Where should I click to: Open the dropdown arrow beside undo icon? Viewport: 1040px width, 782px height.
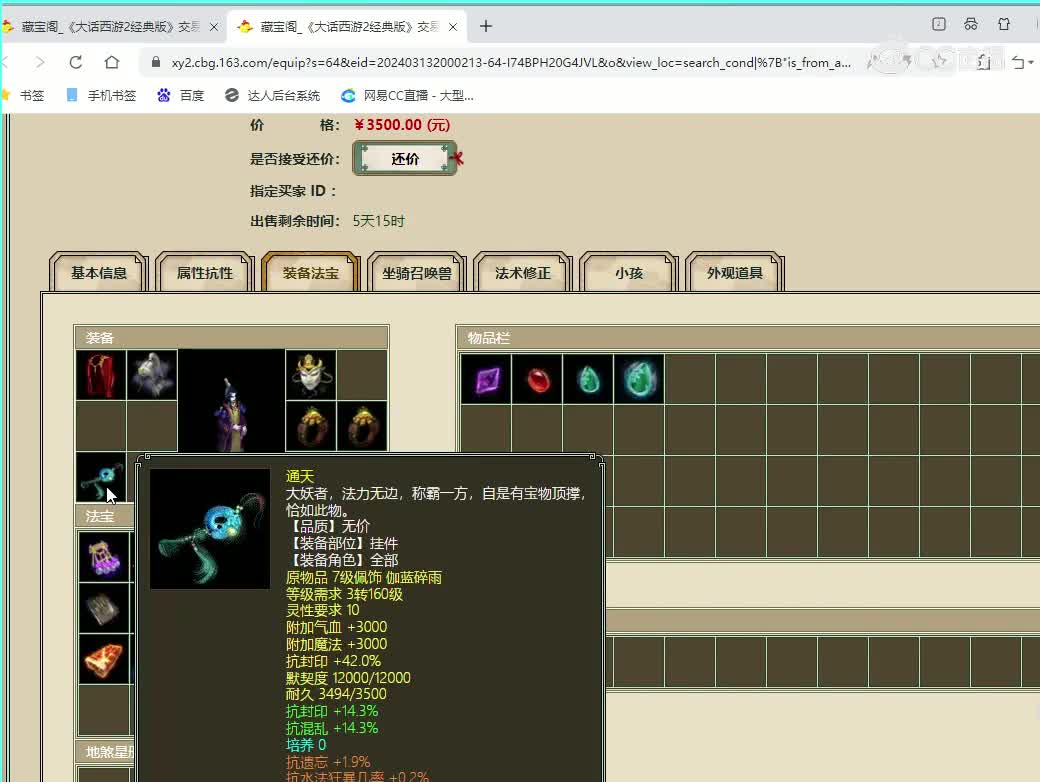[x=1031, y=62]
